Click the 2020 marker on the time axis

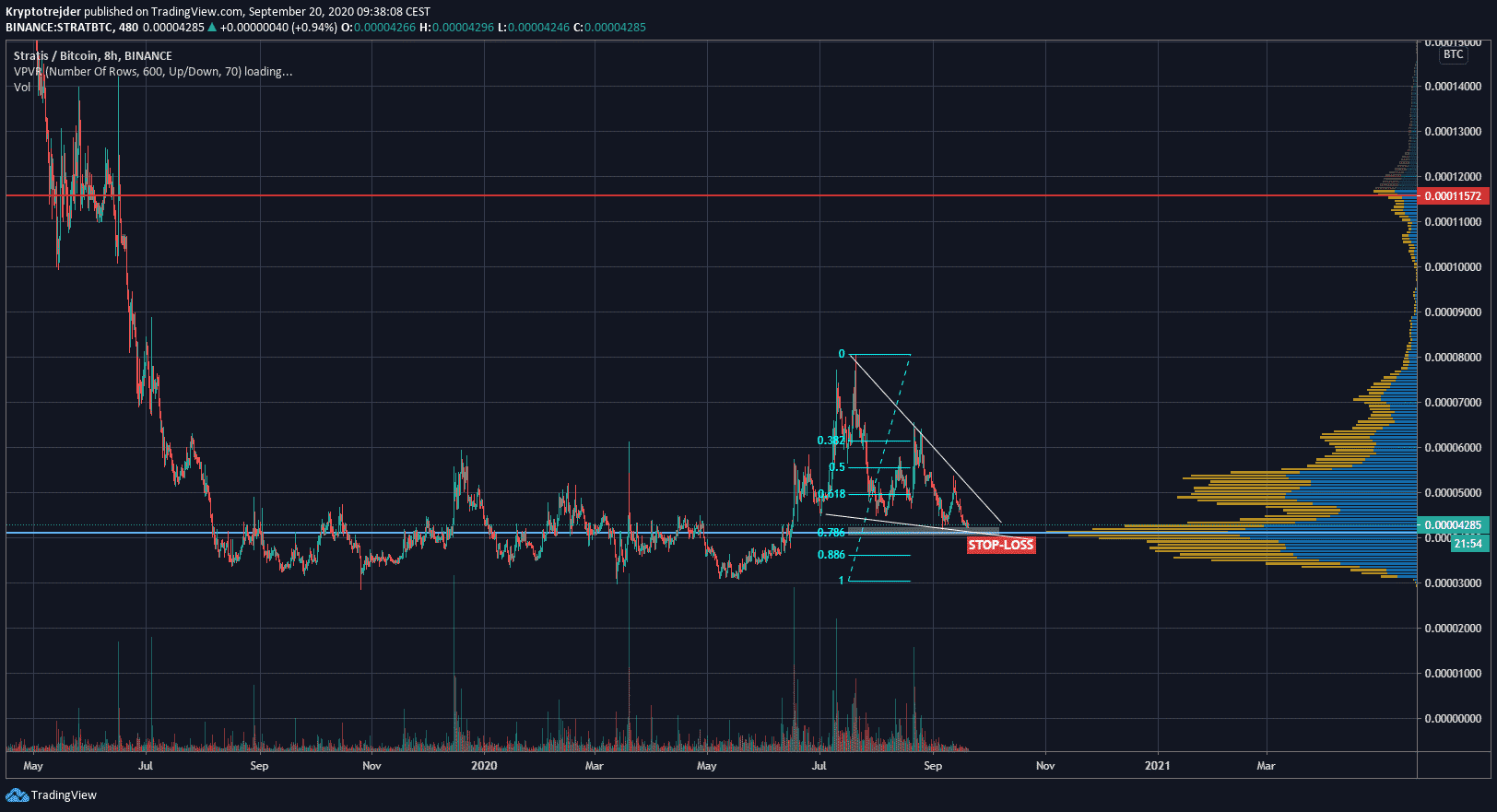tap(483, 766)
